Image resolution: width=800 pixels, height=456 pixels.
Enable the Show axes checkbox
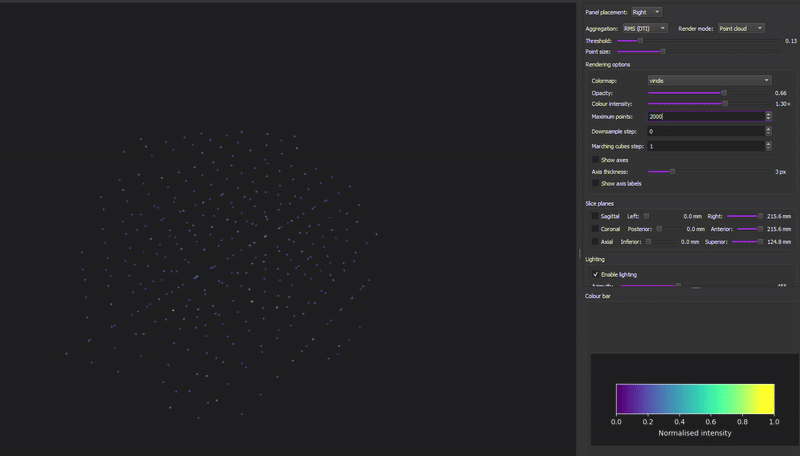point(596,160)
